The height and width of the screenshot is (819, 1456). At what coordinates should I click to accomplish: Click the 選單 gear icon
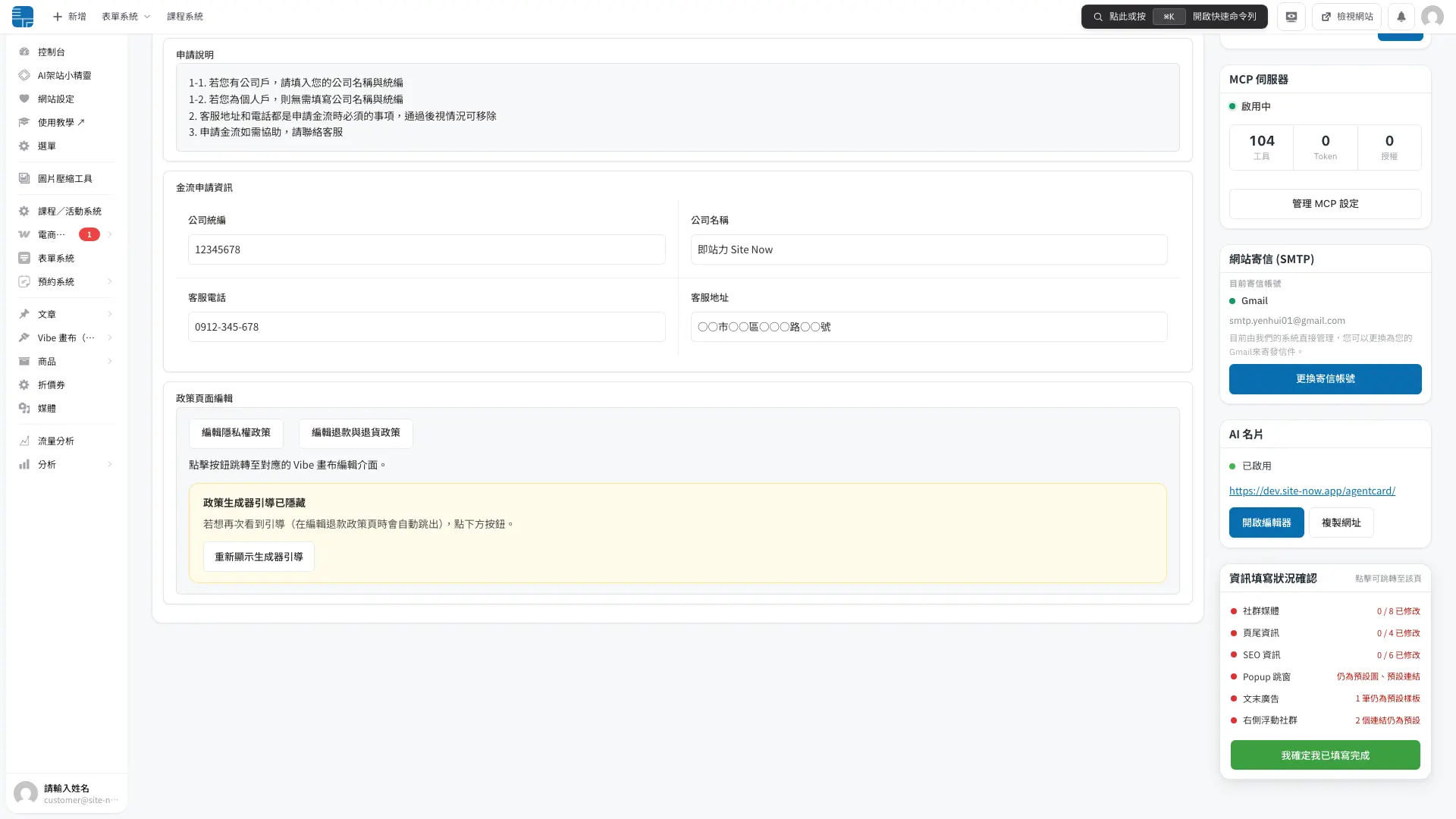[x=24, y=146]
